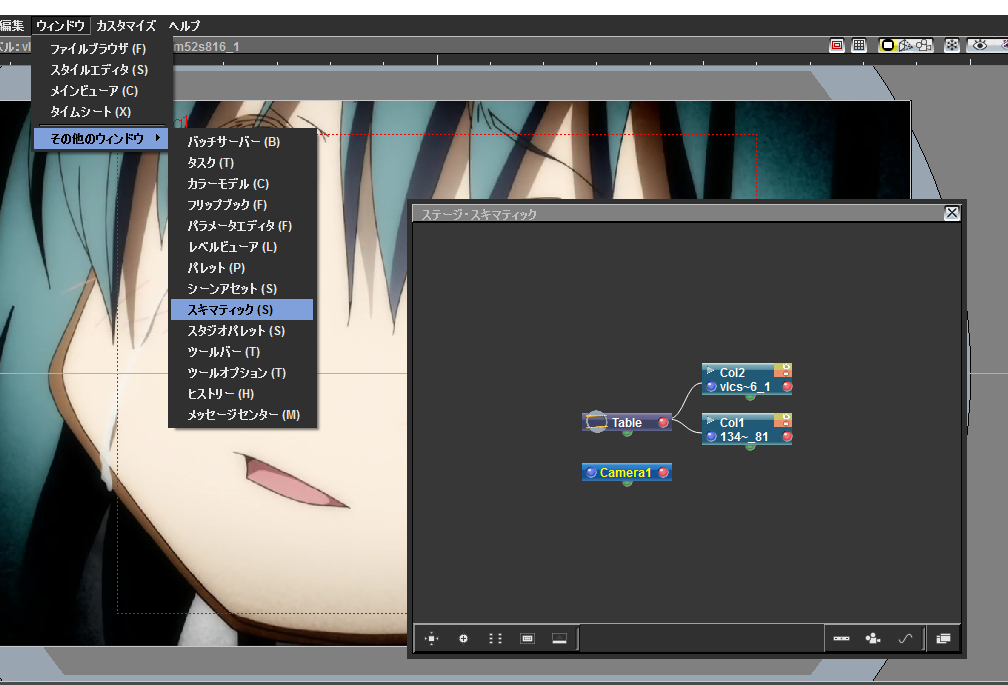Add new motion path curve icon
Image resolution: width=1008 pixels, height=685 pixels.
904,638
